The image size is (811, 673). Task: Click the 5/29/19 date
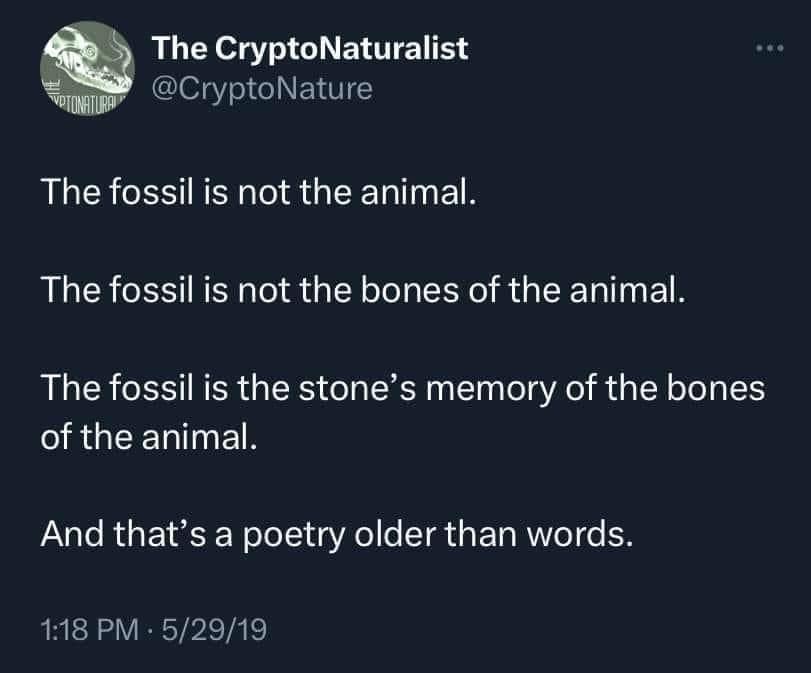pos(213,630)
